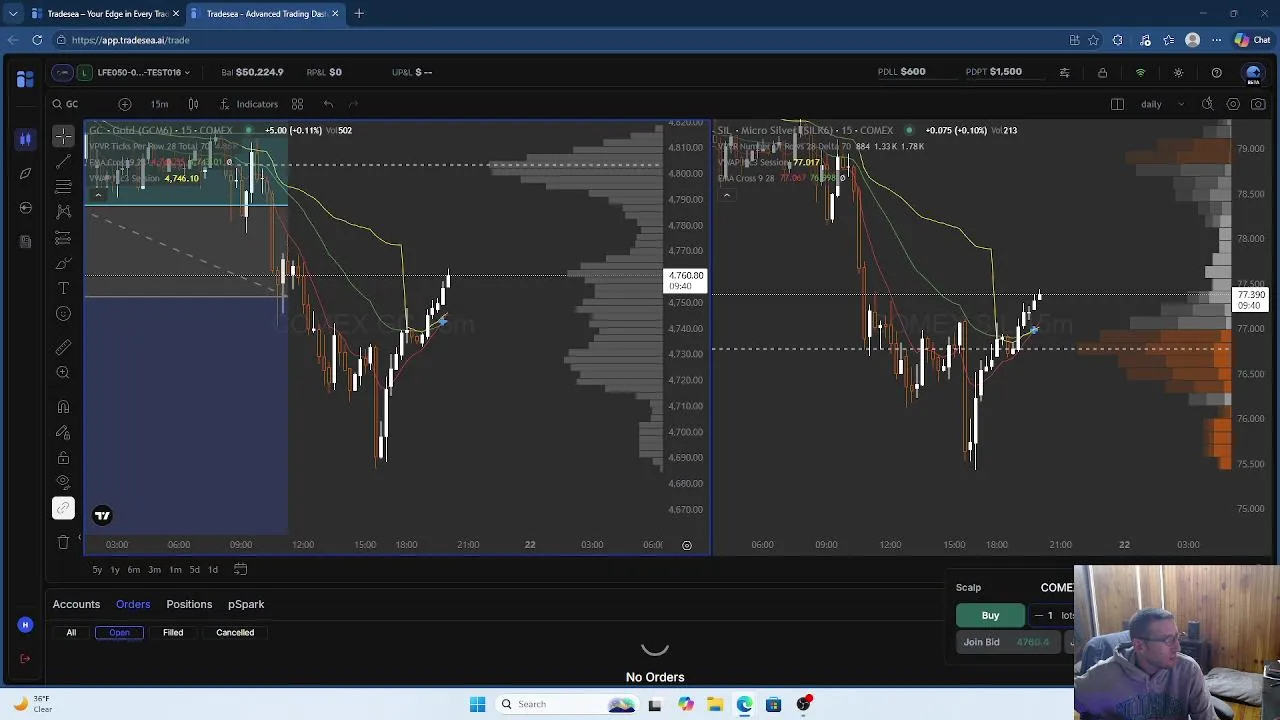
Task: Toggle lock all drawings
Action: (63, 457)
